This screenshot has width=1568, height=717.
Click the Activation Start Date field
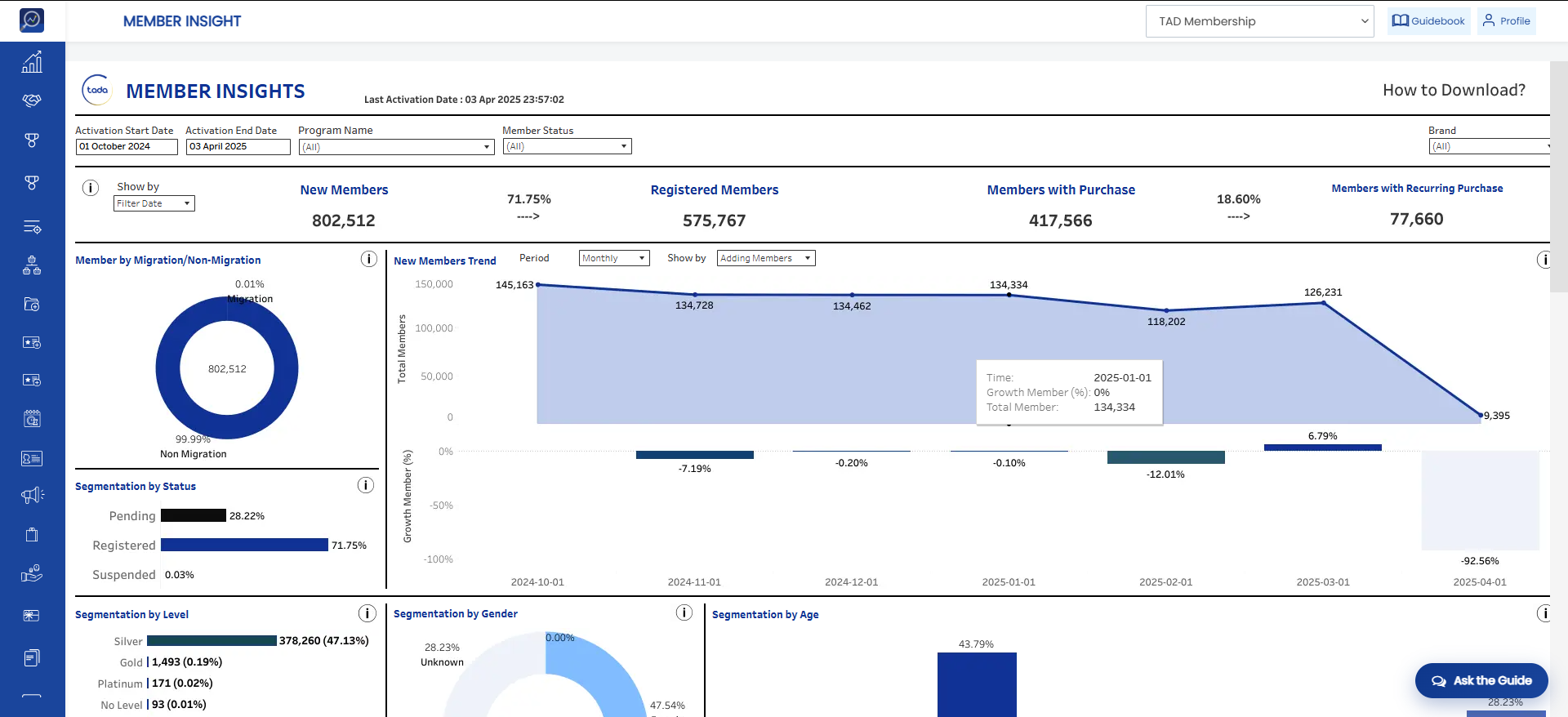(127, 147)
